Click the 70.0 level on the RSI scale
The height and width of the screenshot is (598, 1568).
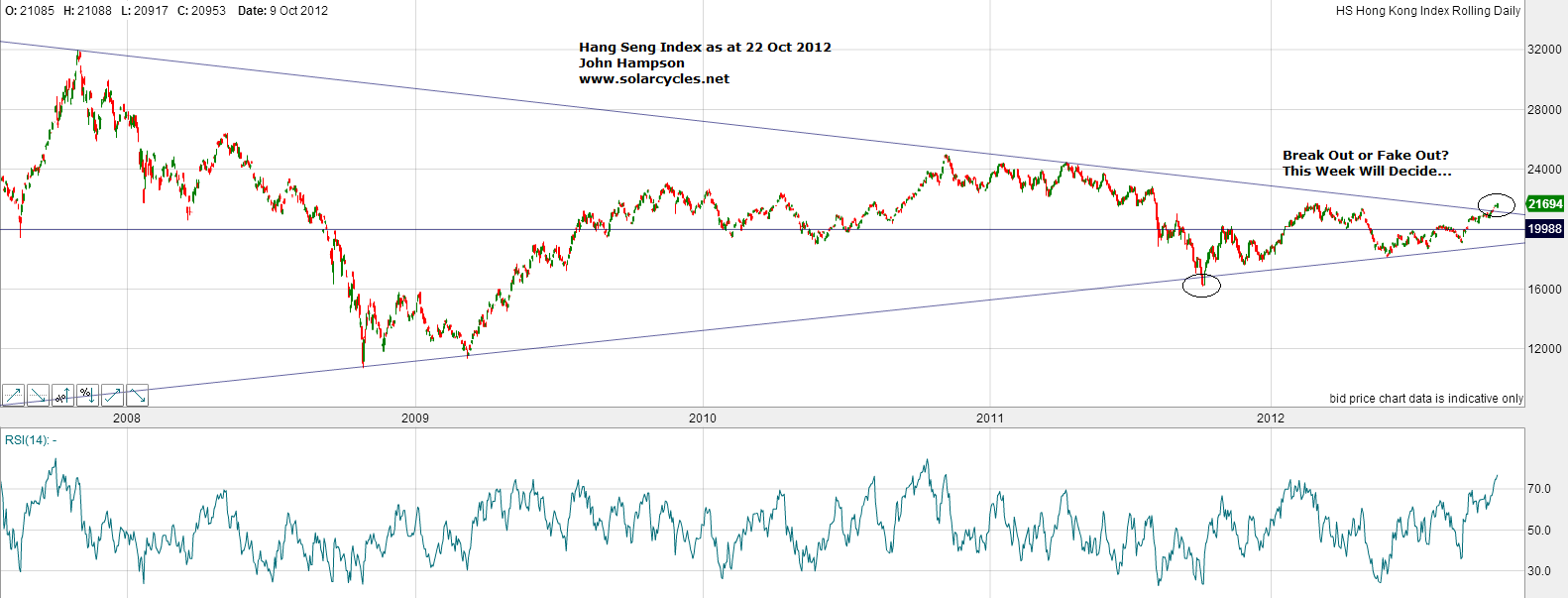1538,489
